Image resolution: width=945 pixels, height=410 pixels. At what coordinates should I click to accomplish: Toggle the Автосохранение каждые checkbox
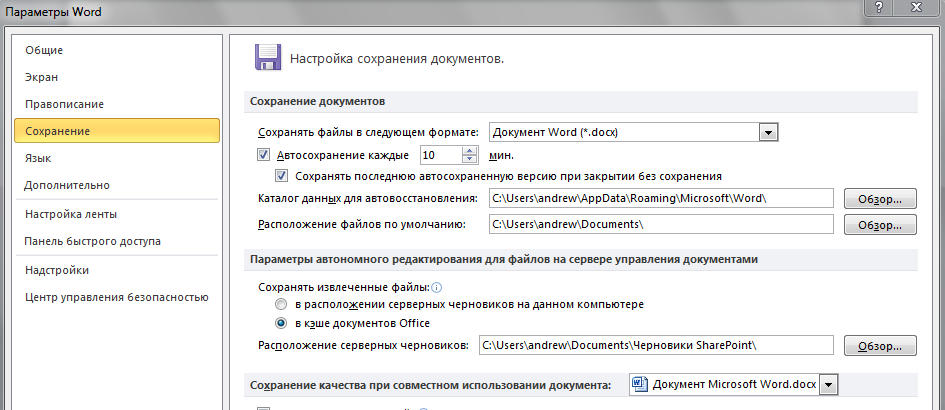tap(263, 155)
